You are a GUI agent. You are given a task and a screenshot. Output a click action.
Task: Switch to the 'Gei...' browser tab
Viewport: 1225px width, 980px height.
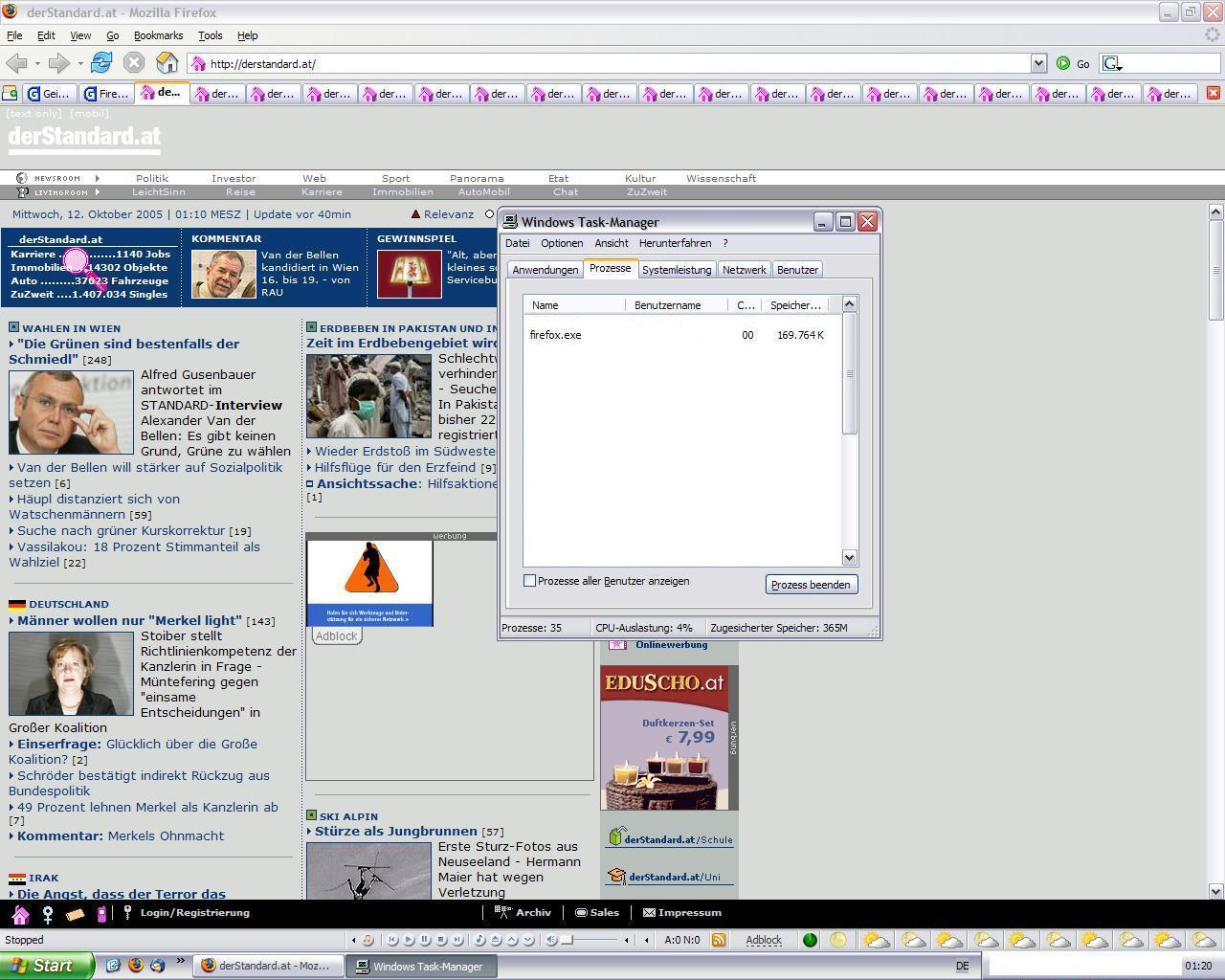tap(50, 94)
